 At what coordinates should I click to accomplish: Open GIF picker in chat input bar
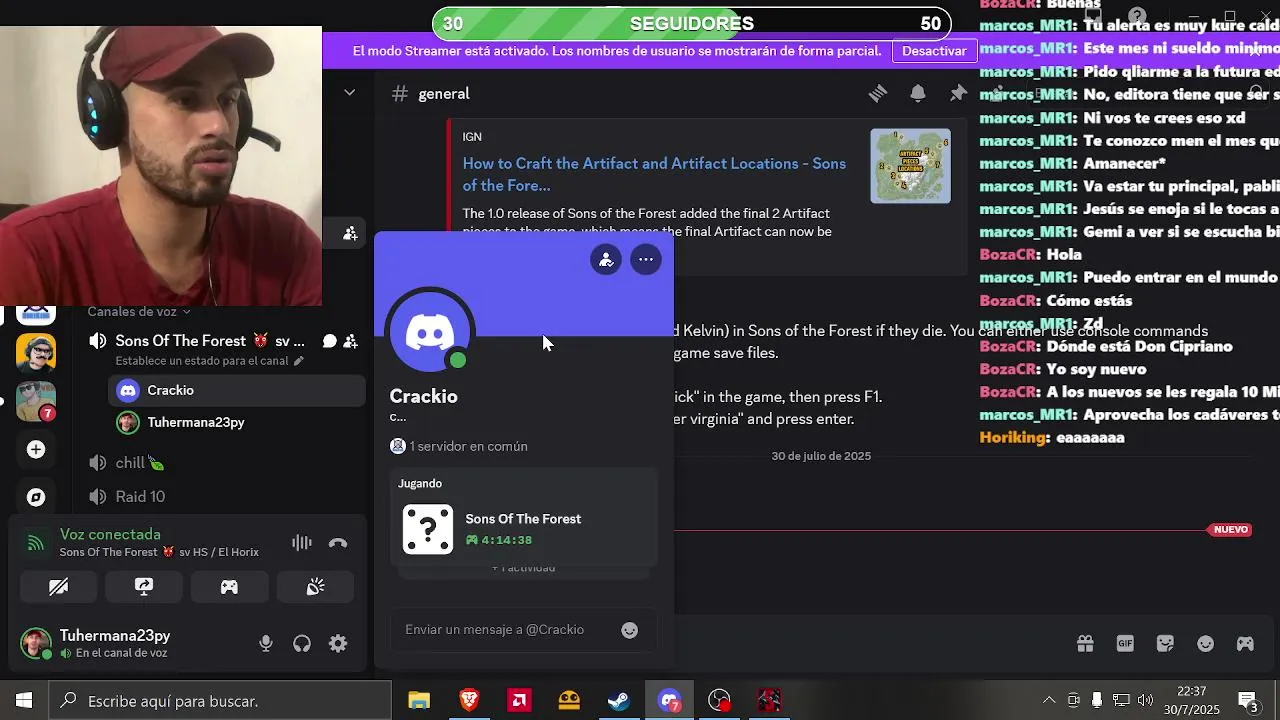[x=1125, y=644]
